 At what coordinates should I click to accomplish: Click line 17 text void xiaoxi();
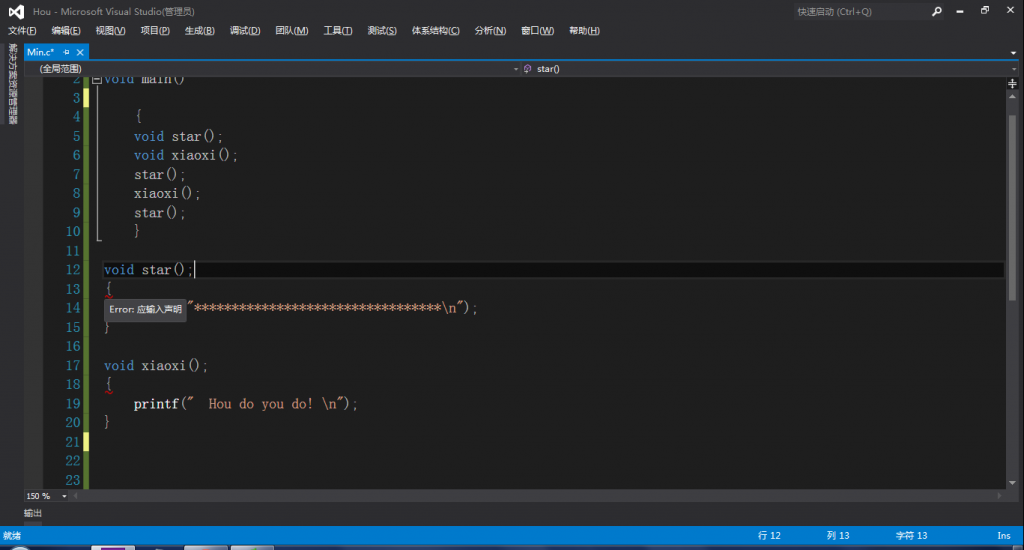[155, 366]
